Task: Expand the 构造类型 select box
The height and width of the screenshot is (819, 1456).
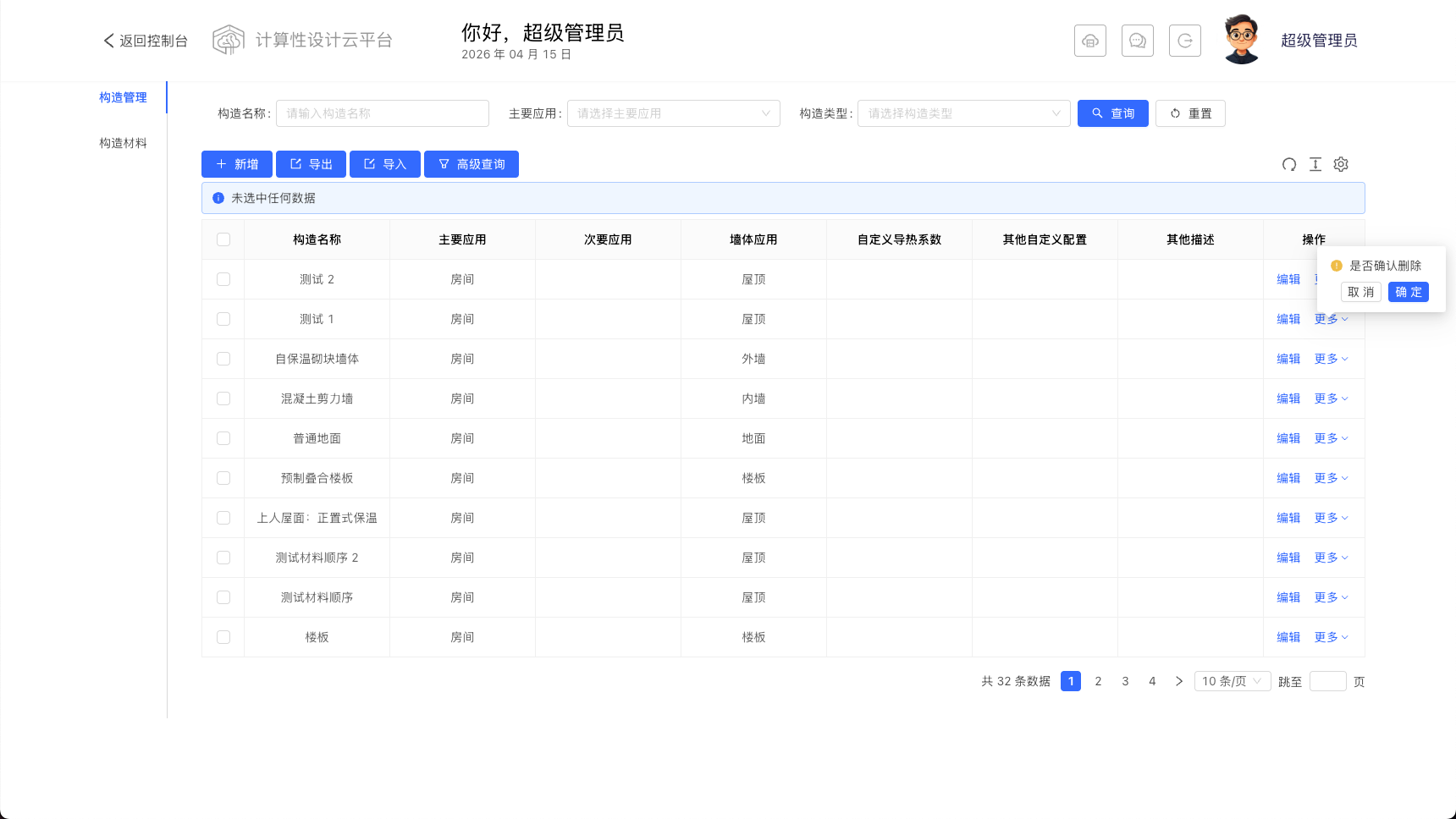Action: pos(964,113)
